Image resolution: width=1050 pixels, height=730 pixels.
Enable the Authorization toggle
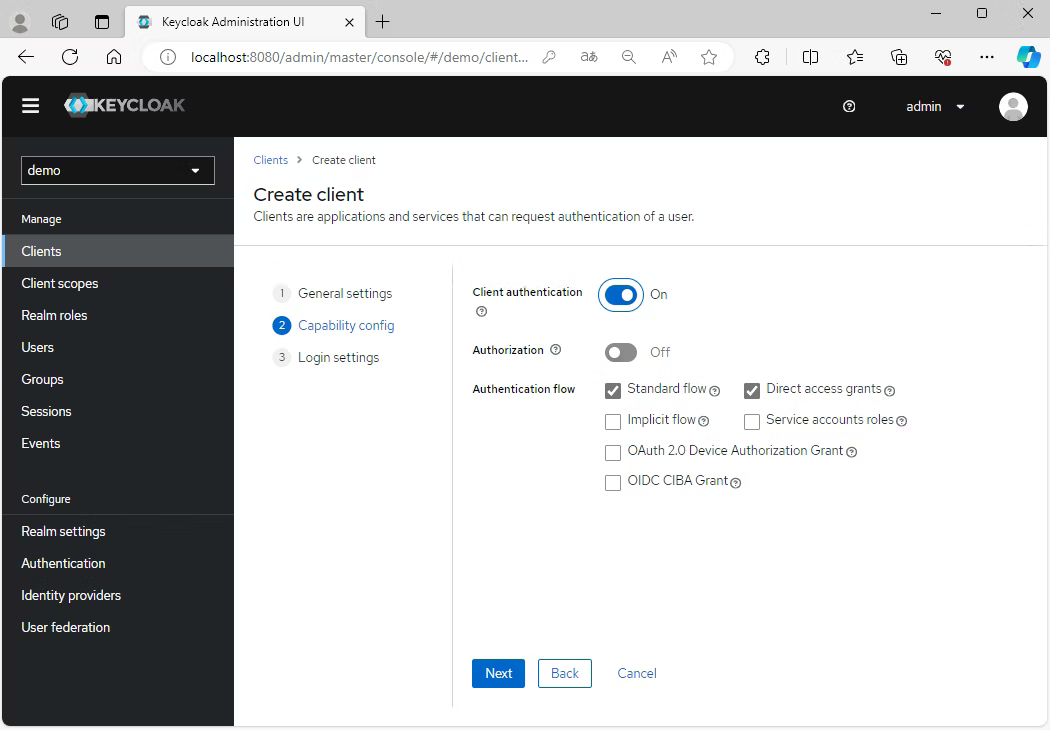click(620, 352)
